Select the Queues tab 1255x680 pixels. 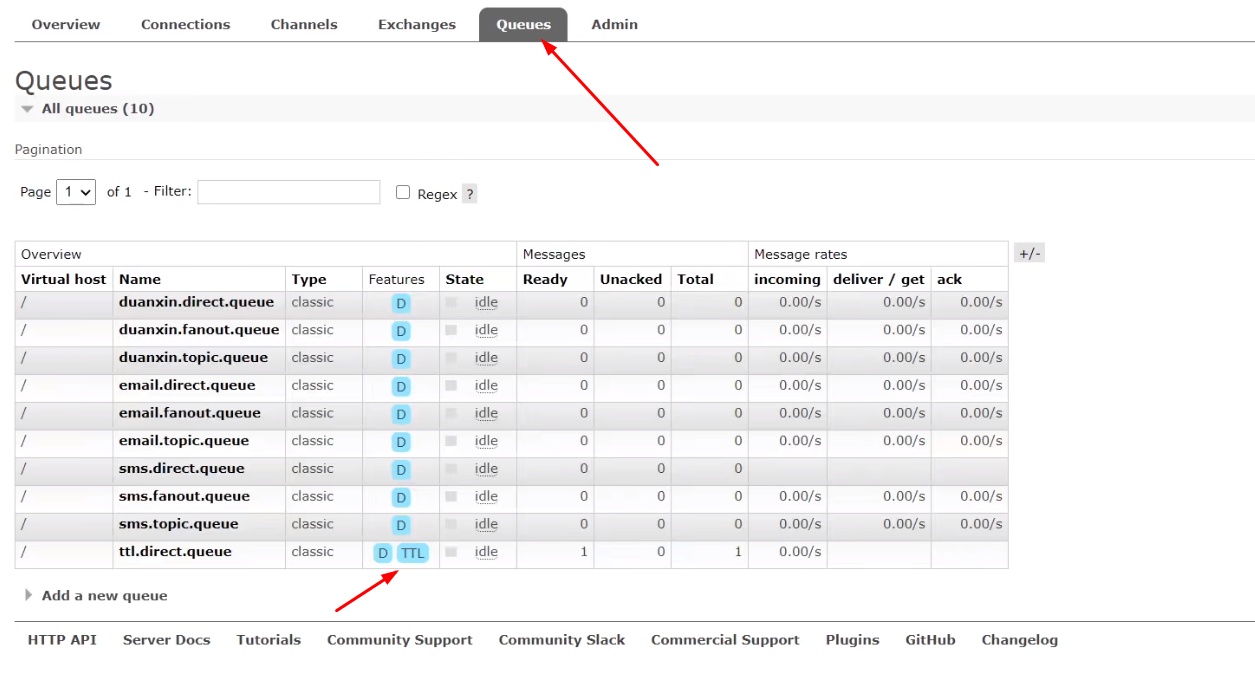[x=523, y=24]
